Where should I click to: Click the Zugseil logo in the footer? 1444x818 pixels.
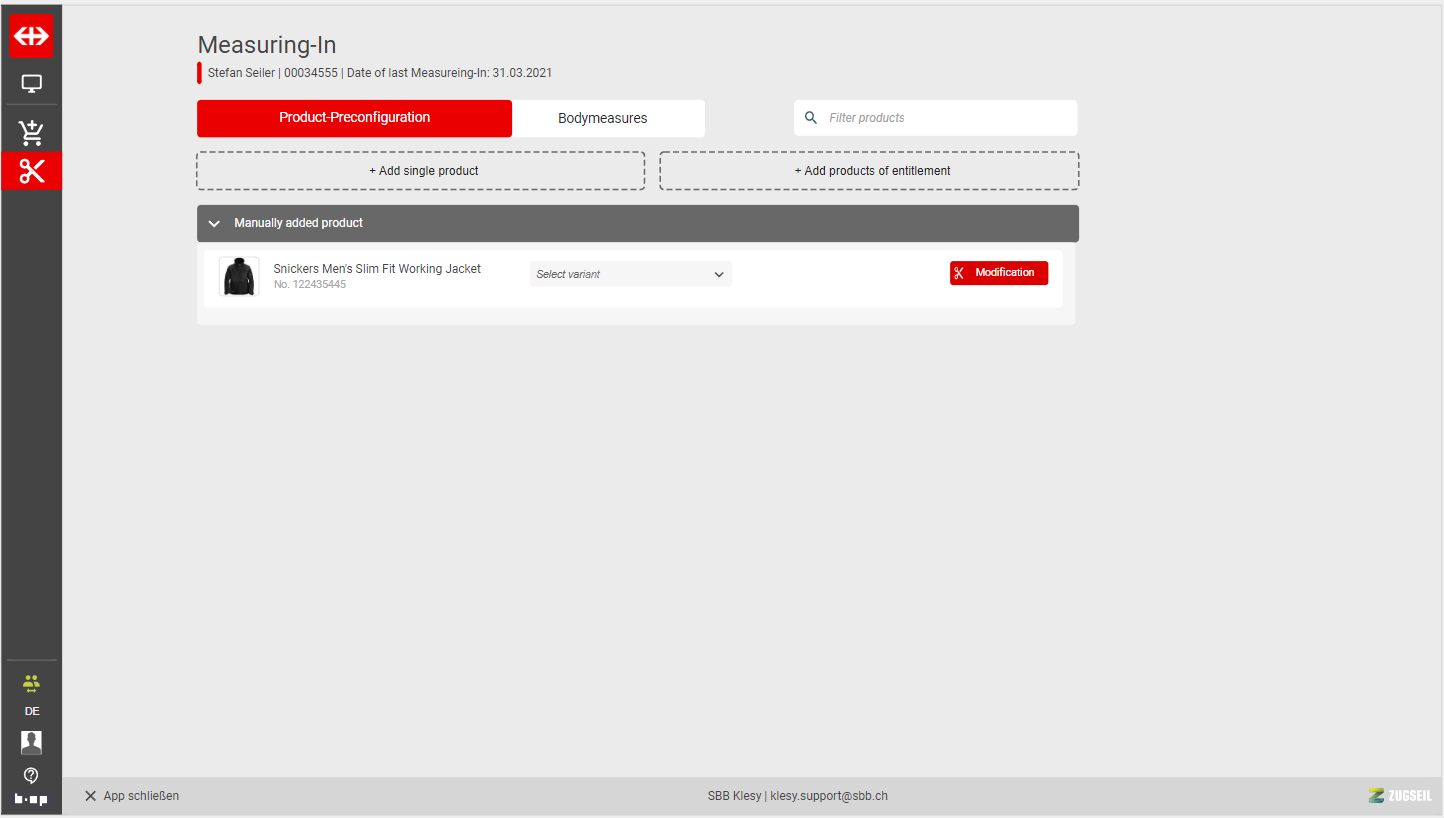1400,796
